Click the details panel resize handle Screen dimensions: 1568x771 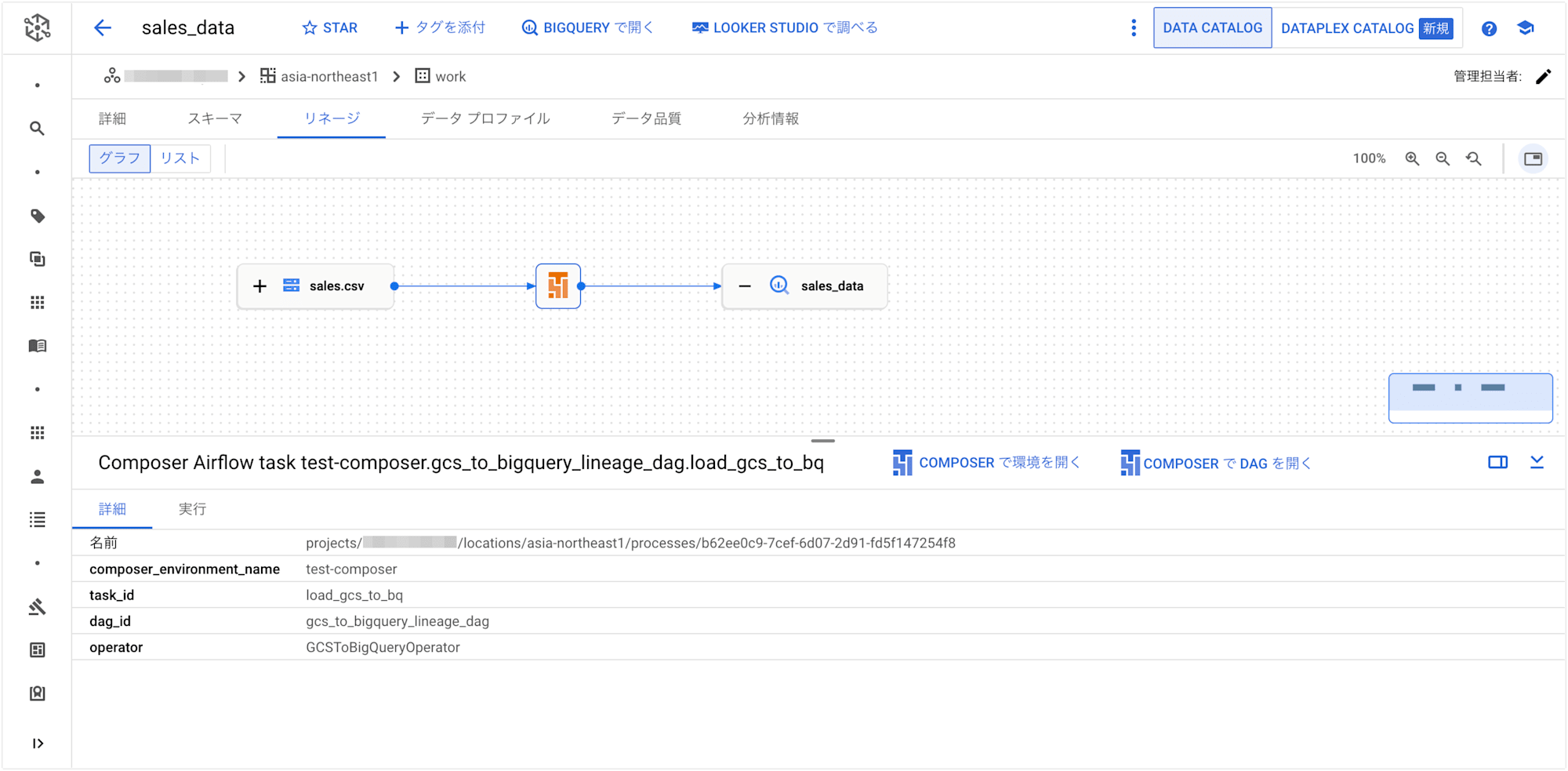(x=822, y=441)
